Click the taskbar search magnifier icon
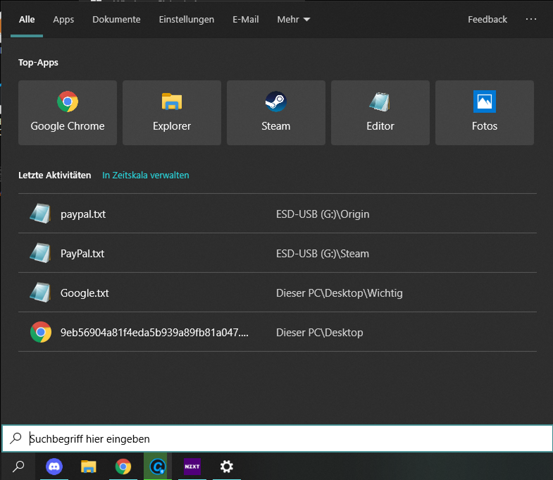 point(18,467)
